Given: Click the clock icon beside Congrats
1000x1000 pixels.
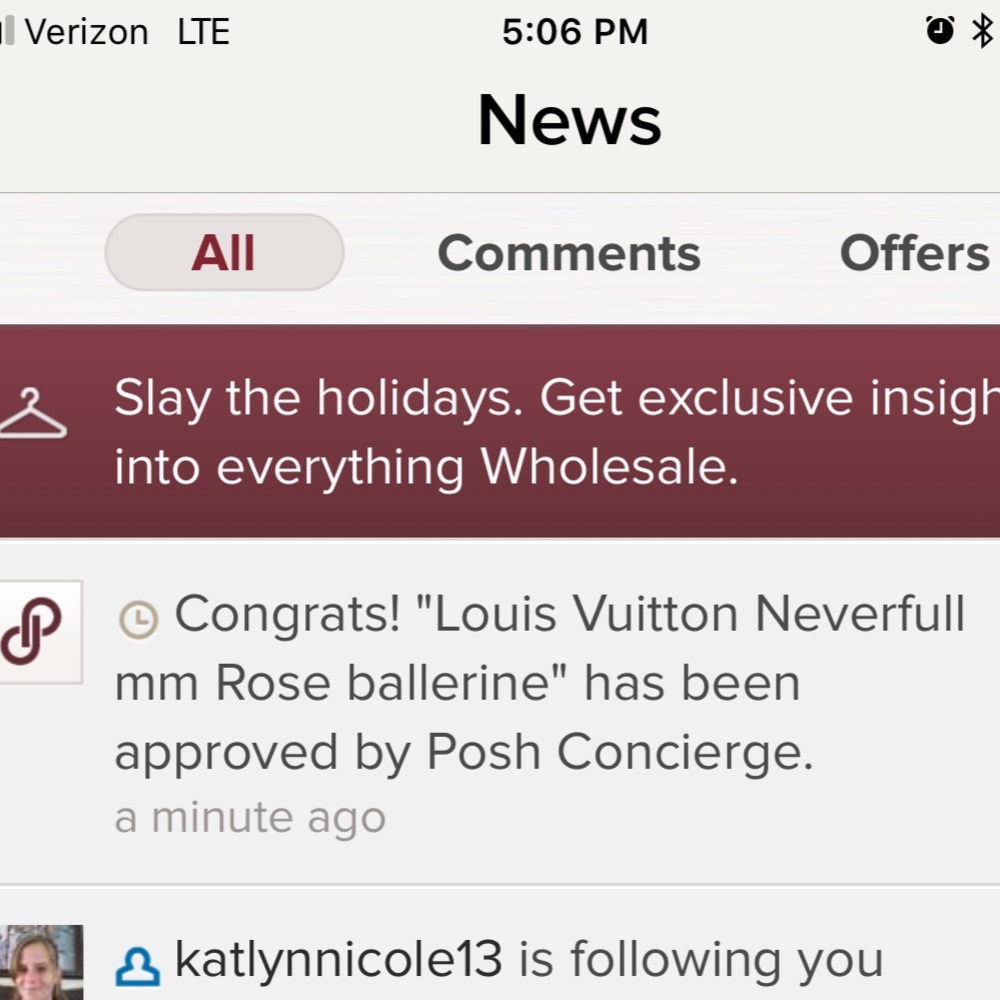Looking at the screenshot, I should click(138, 620).
